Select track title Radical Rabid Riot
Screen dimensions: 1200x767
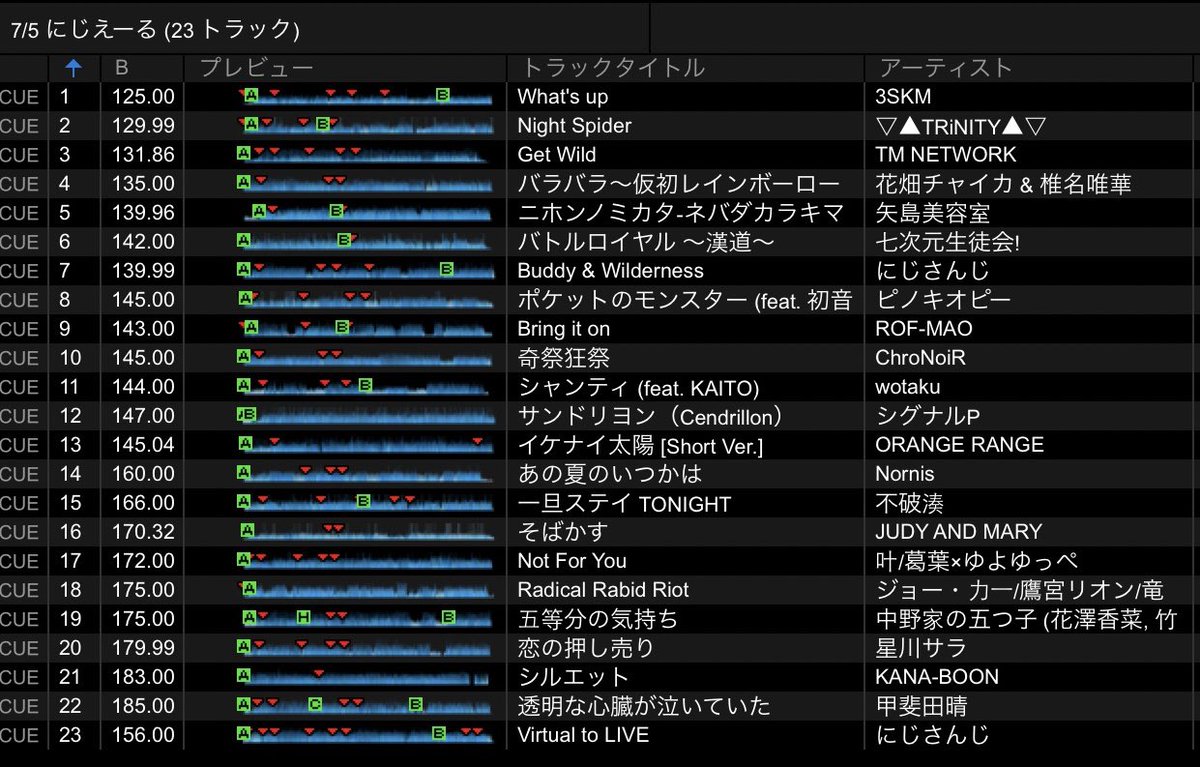[x=603, y=590]
